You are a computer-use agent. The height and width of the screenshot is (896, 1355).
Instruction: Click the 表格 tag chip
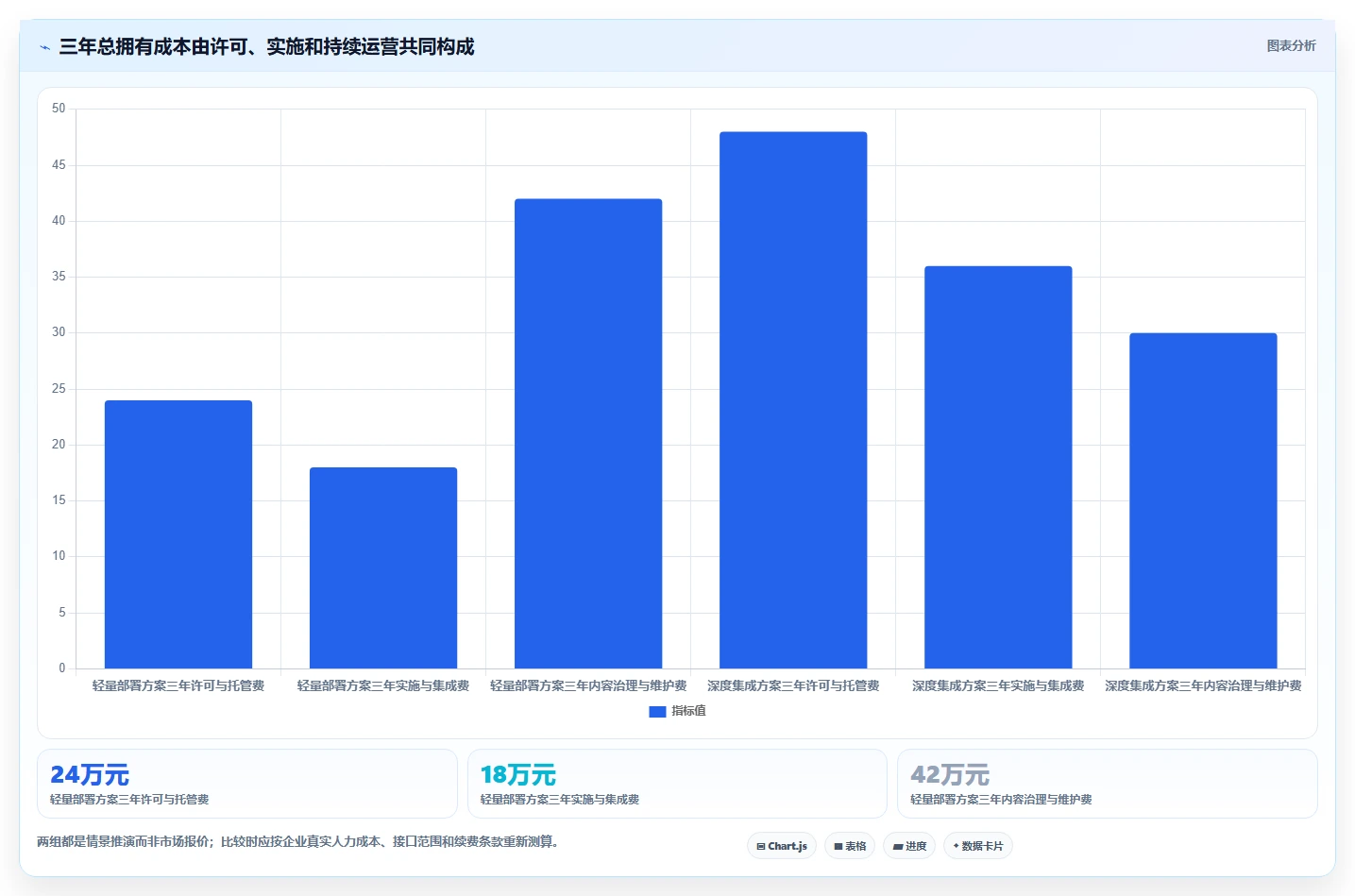[x=850, y=846]
